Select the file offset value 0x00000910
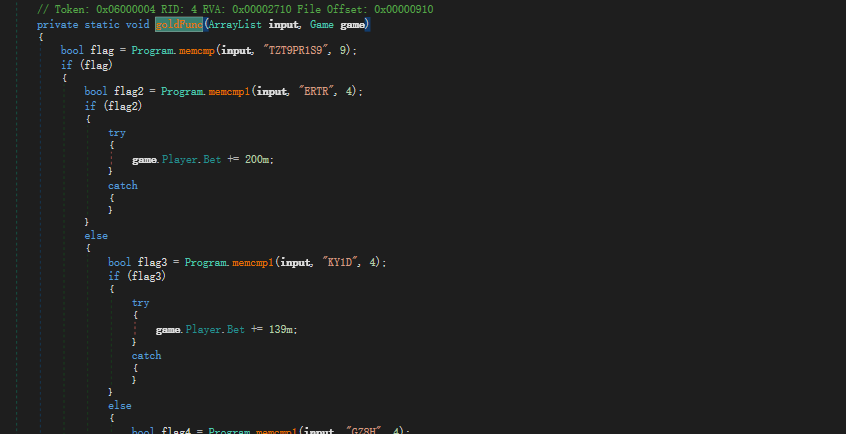 point(404,10)
